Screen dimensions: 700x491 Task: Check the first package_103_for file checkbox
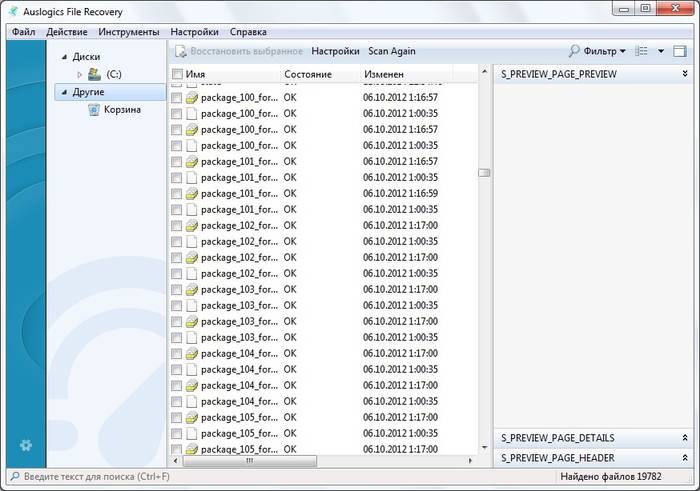coord(176,290)
